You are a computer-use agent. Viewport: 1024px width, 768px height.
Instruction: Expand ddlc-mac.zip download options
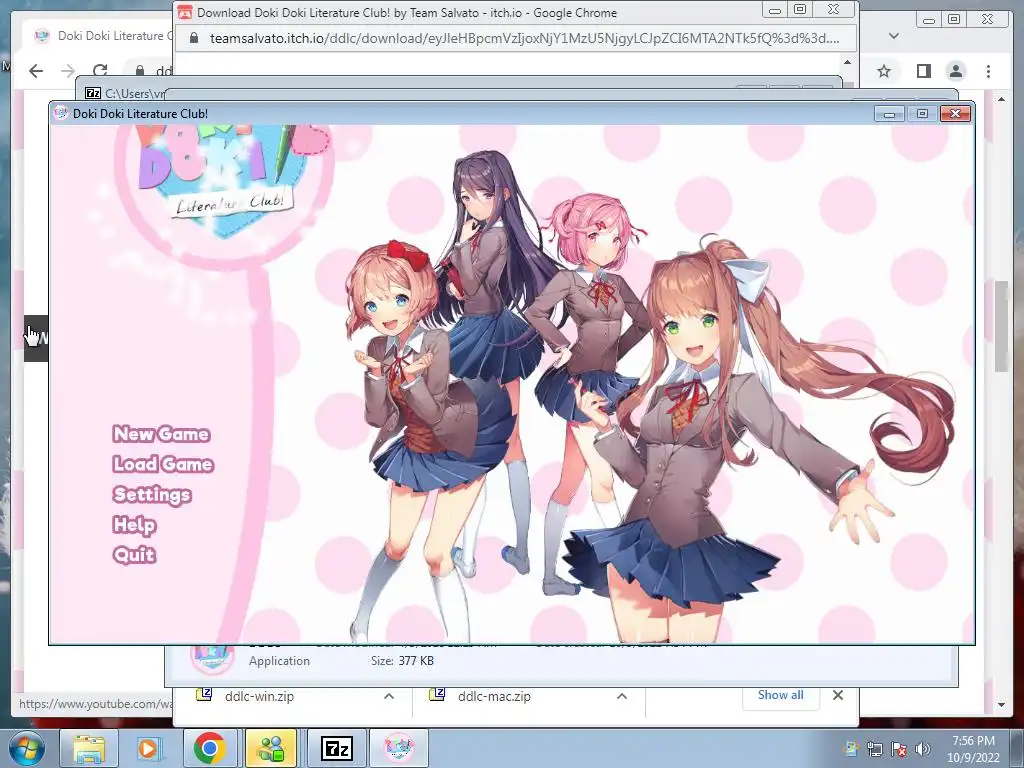point(622,696)
